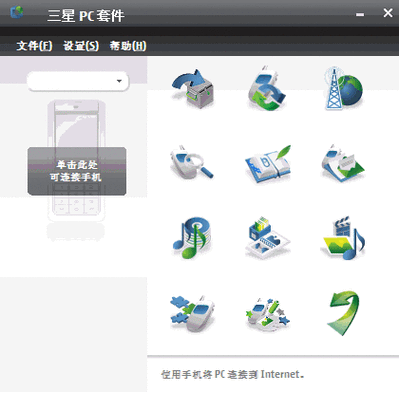The height and width of the screenshot is (411, 399).
Task: Launch the multimedia clapperboard and note icon
Action: point(343,238)
